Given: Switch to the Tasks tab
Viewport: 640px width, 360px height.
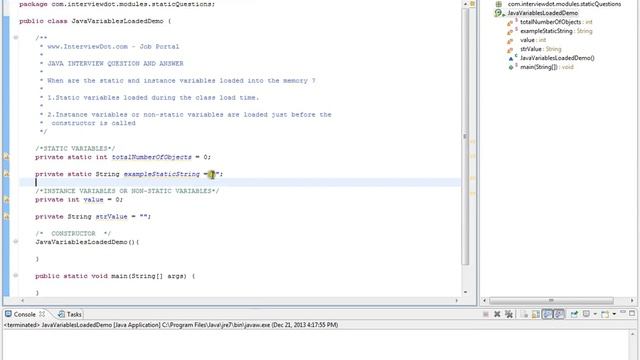Looking at the screenshot, I should coord(70,314).
